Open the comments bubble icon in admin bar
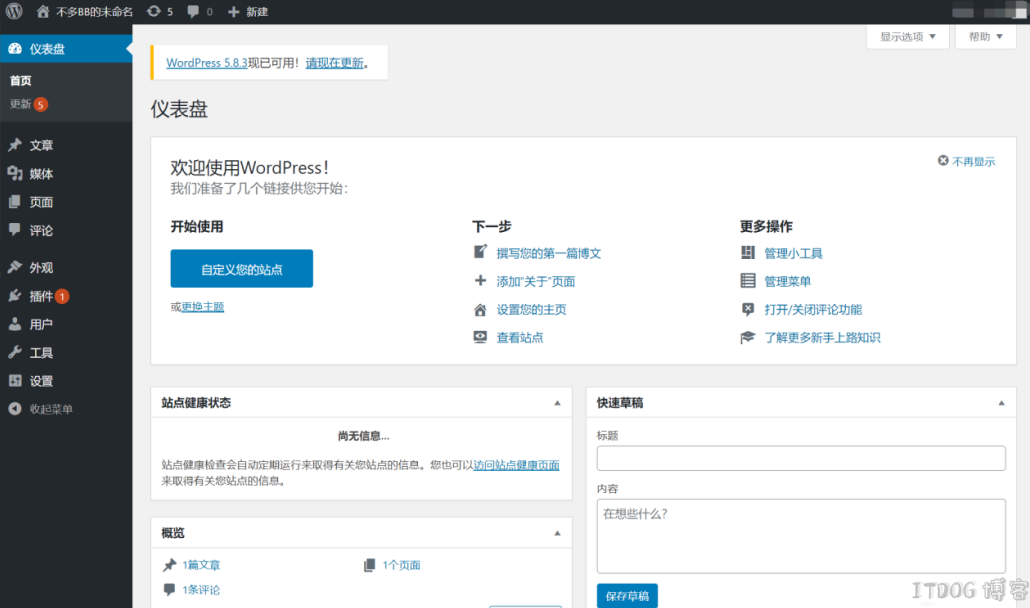 [x=193, y=12]
